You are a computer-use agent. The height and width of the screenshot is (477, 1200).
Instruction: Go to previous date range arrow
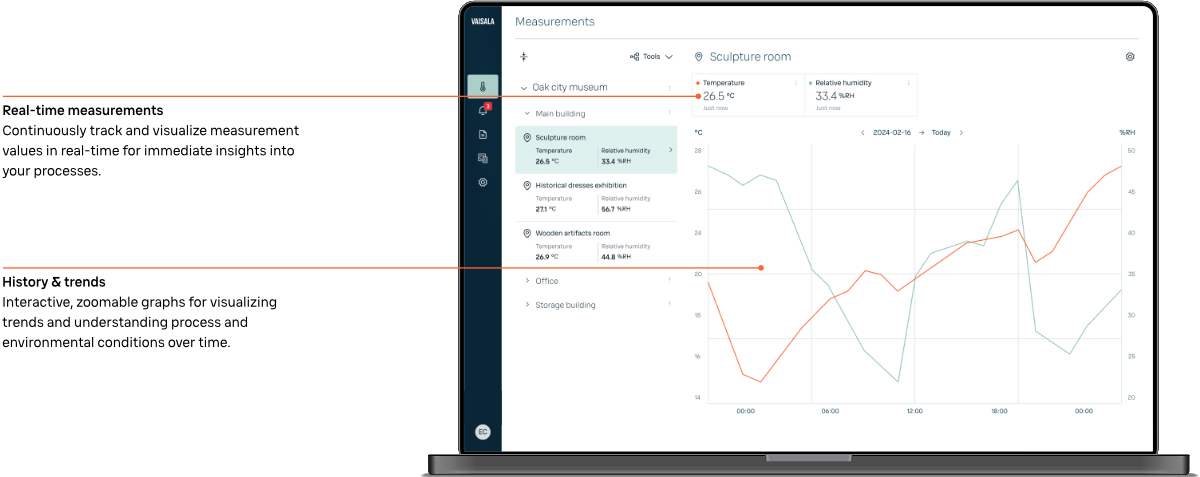tap(863, 132)
